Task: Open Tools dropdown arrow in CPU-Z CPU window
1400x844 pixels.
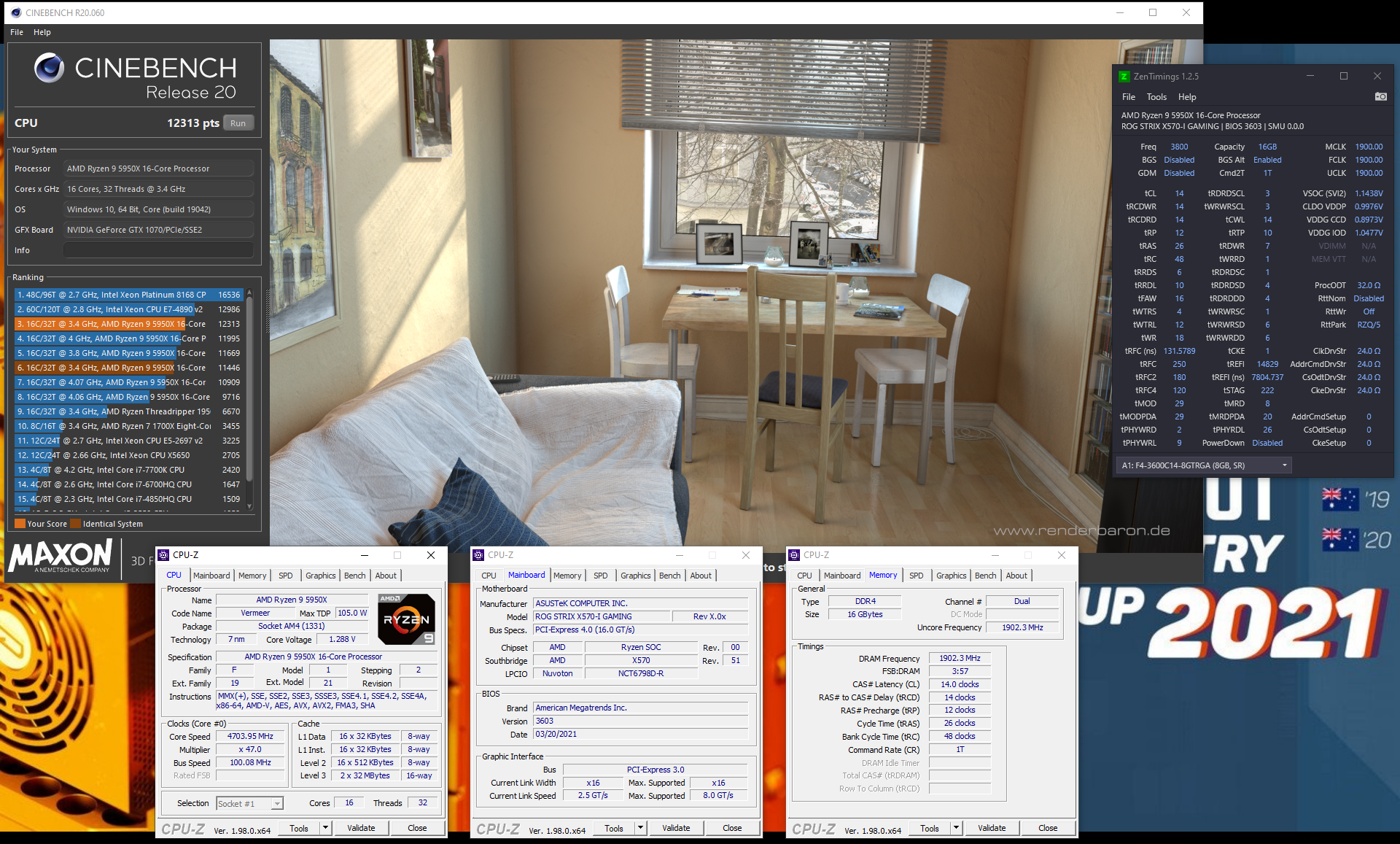Action: tap(326, 828)
